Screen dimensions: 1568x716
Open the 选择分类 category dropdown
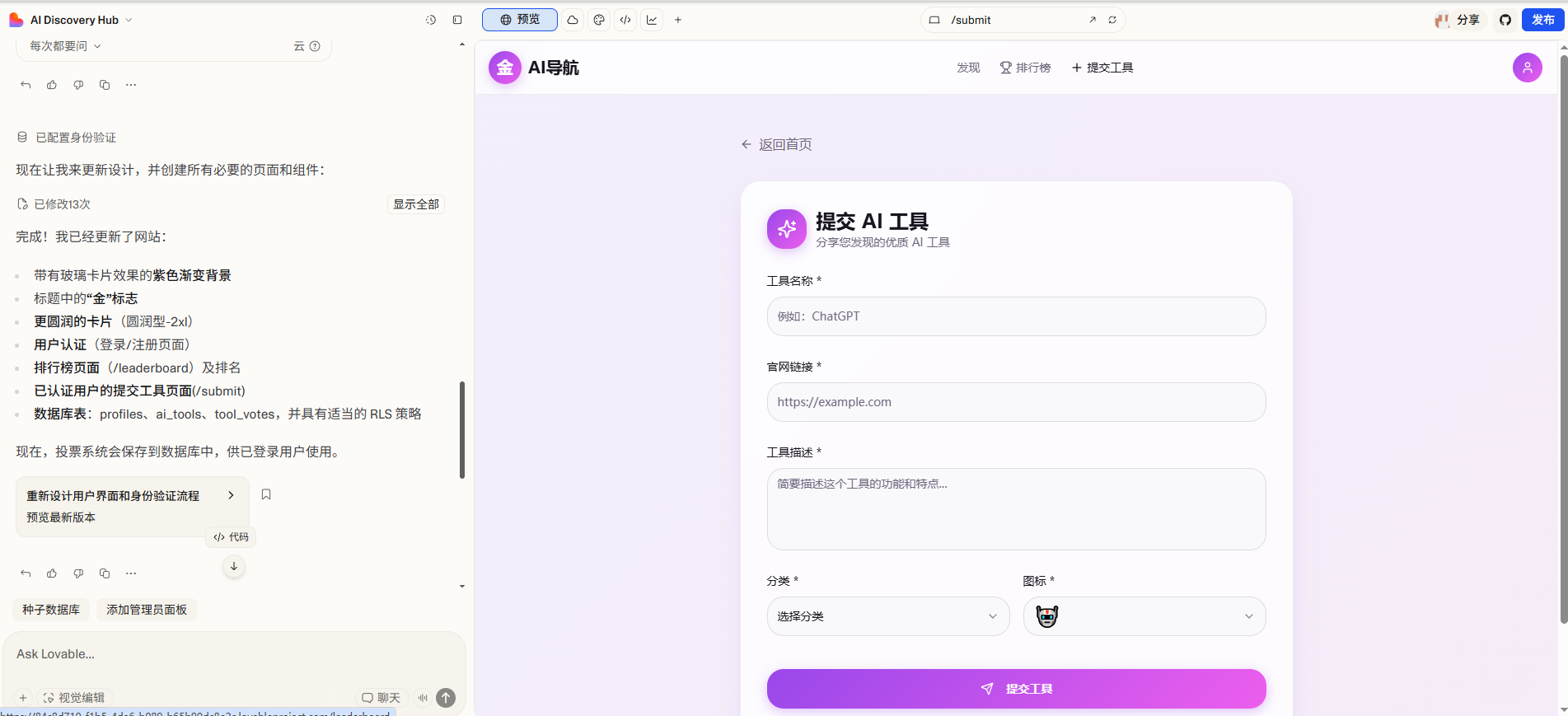[x=888, y=616]
